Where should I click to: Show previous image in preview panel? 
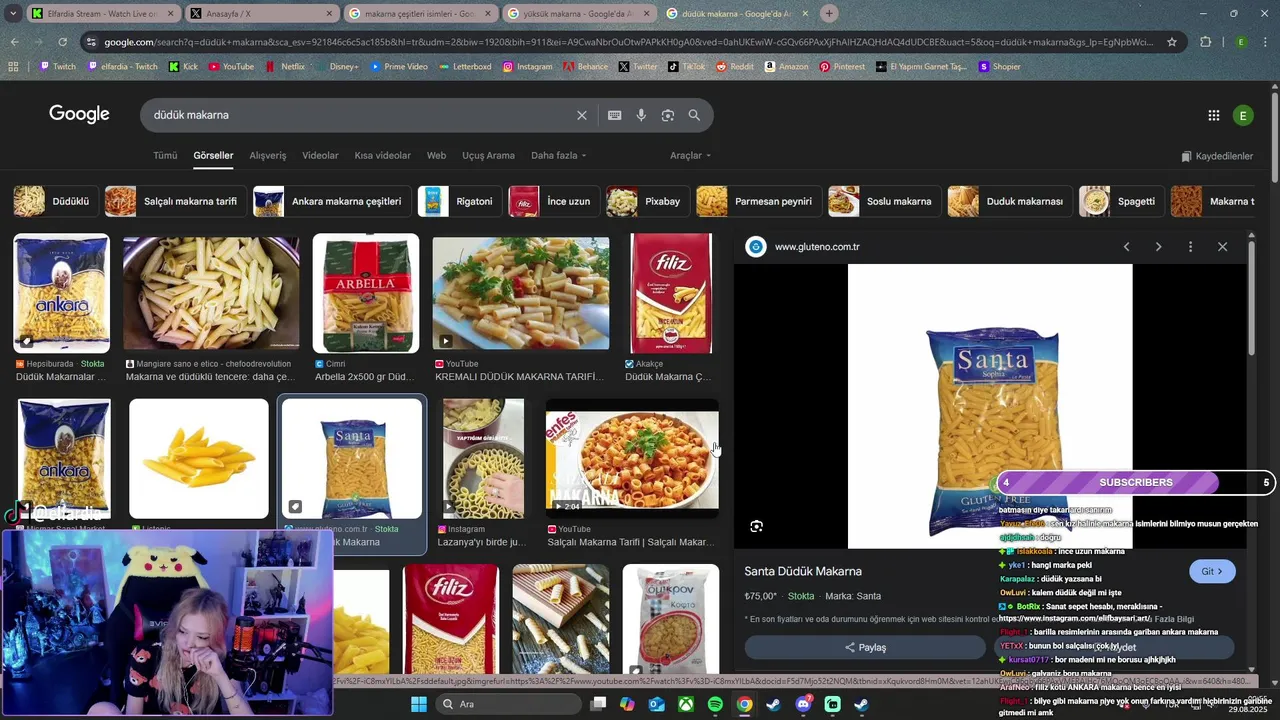1126,247
